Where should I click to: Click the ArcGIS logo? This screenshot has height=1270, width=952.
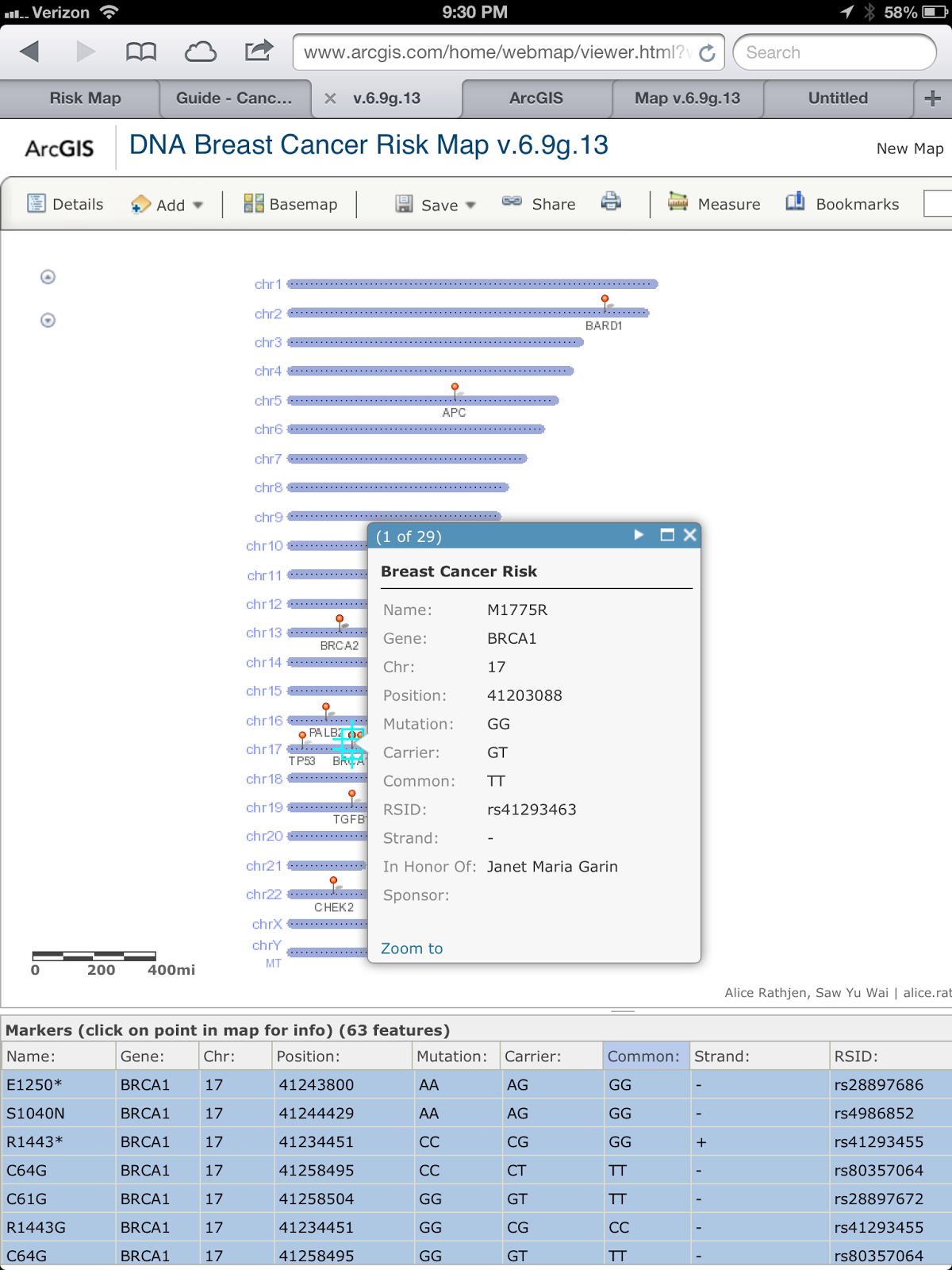[x=59, y=148]
